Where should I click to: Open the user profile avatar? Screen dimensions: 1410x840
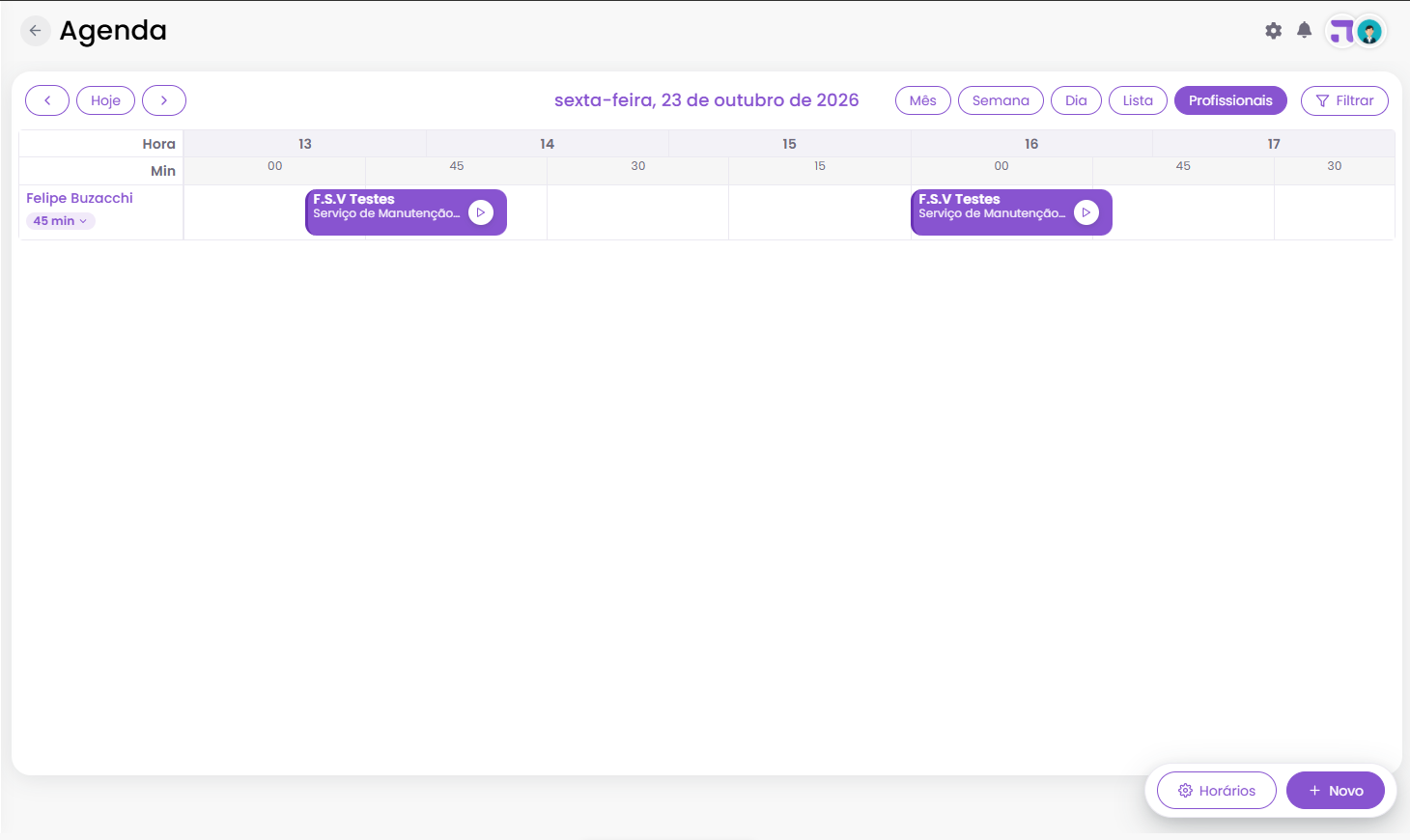click(x=1368, y=32)
